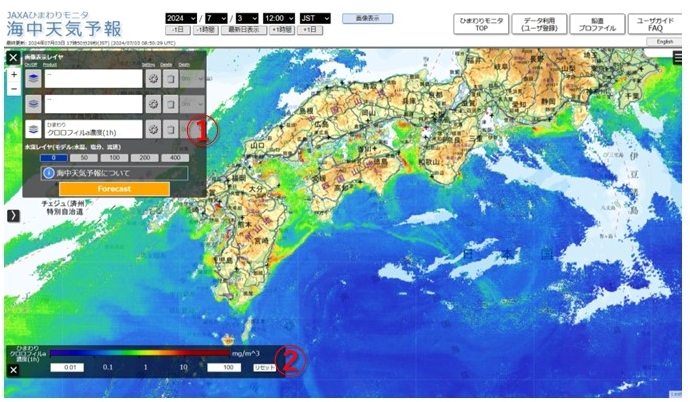Click the 海中天気予報 site title logo
690x402 pixels.
click(64, 29)
